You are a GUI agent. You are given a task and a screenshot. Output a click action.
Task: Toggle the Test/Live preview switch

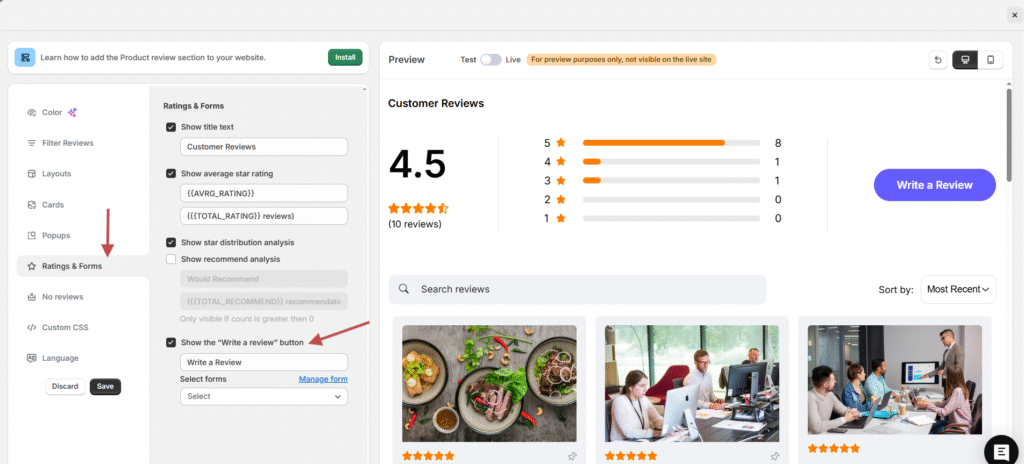point(490,60)
